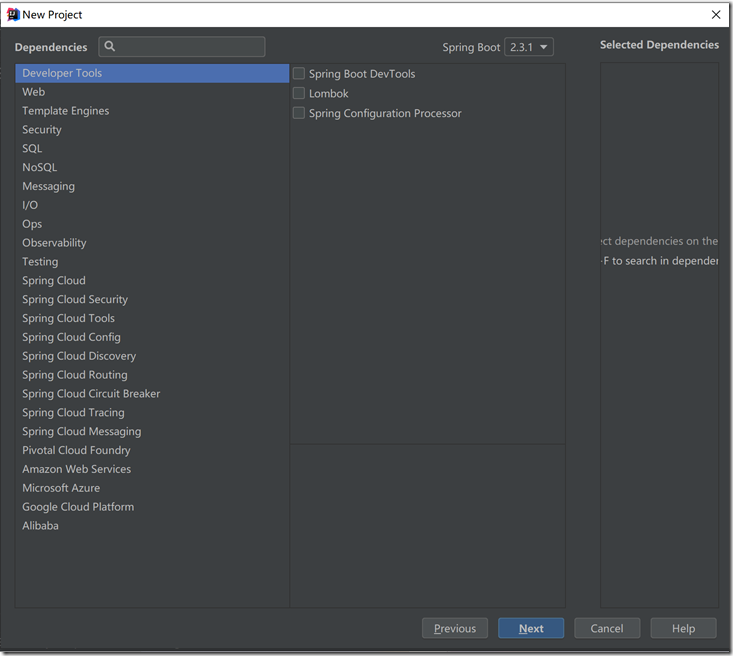The height and width of the screenshot is (656, 733).
Task: Focus the dependencies search field
Action: [x=182, y=46]
